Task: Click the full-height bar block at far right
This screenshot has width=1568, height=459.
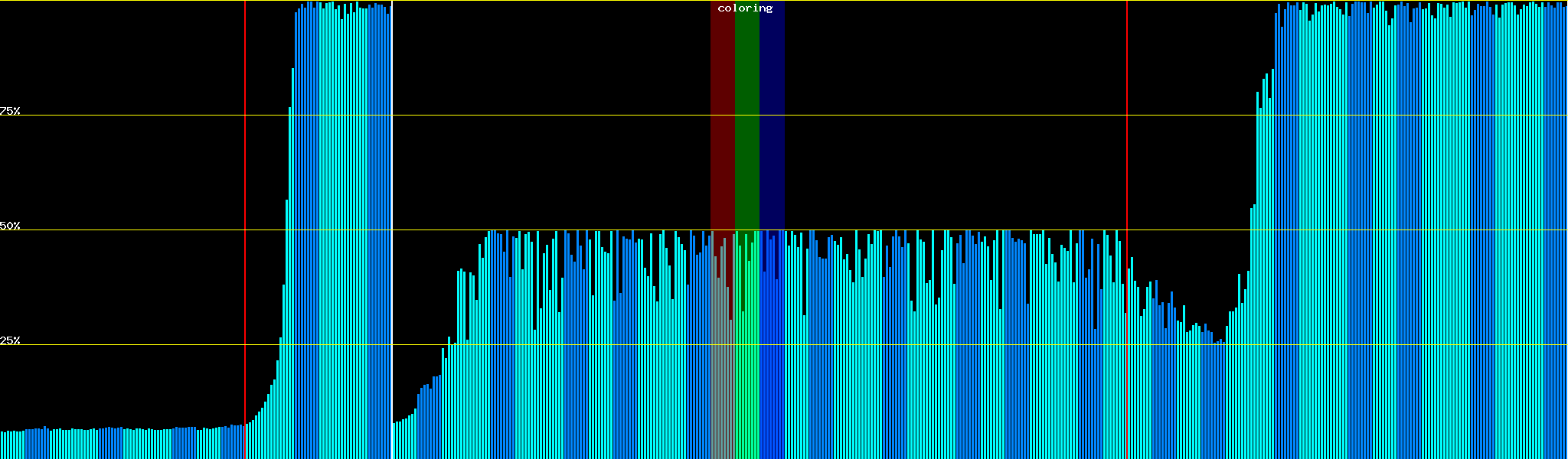Action: 1416,229
